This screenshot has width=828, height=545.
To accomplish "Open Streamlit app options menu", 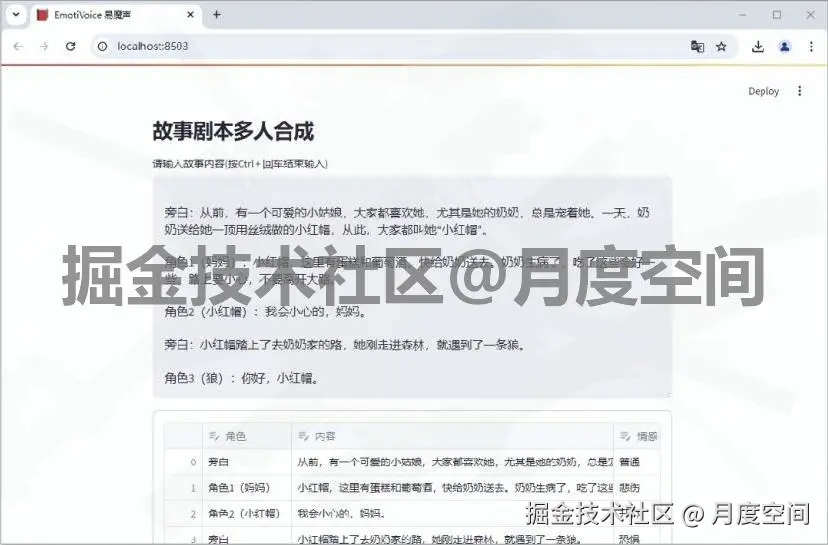I will 799,91.
